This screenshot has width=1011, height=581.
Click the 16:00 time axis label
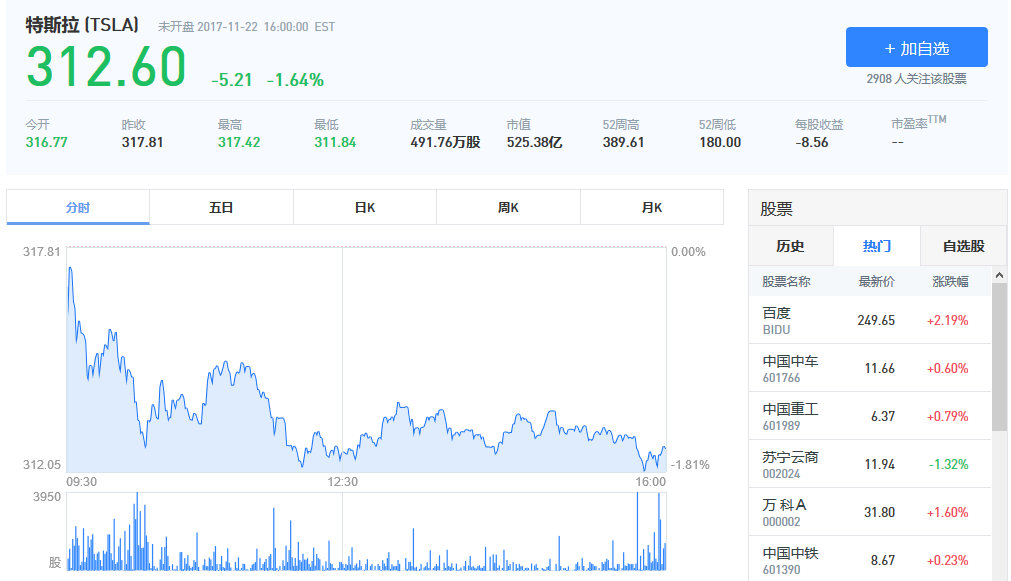(x=651, y=482)
